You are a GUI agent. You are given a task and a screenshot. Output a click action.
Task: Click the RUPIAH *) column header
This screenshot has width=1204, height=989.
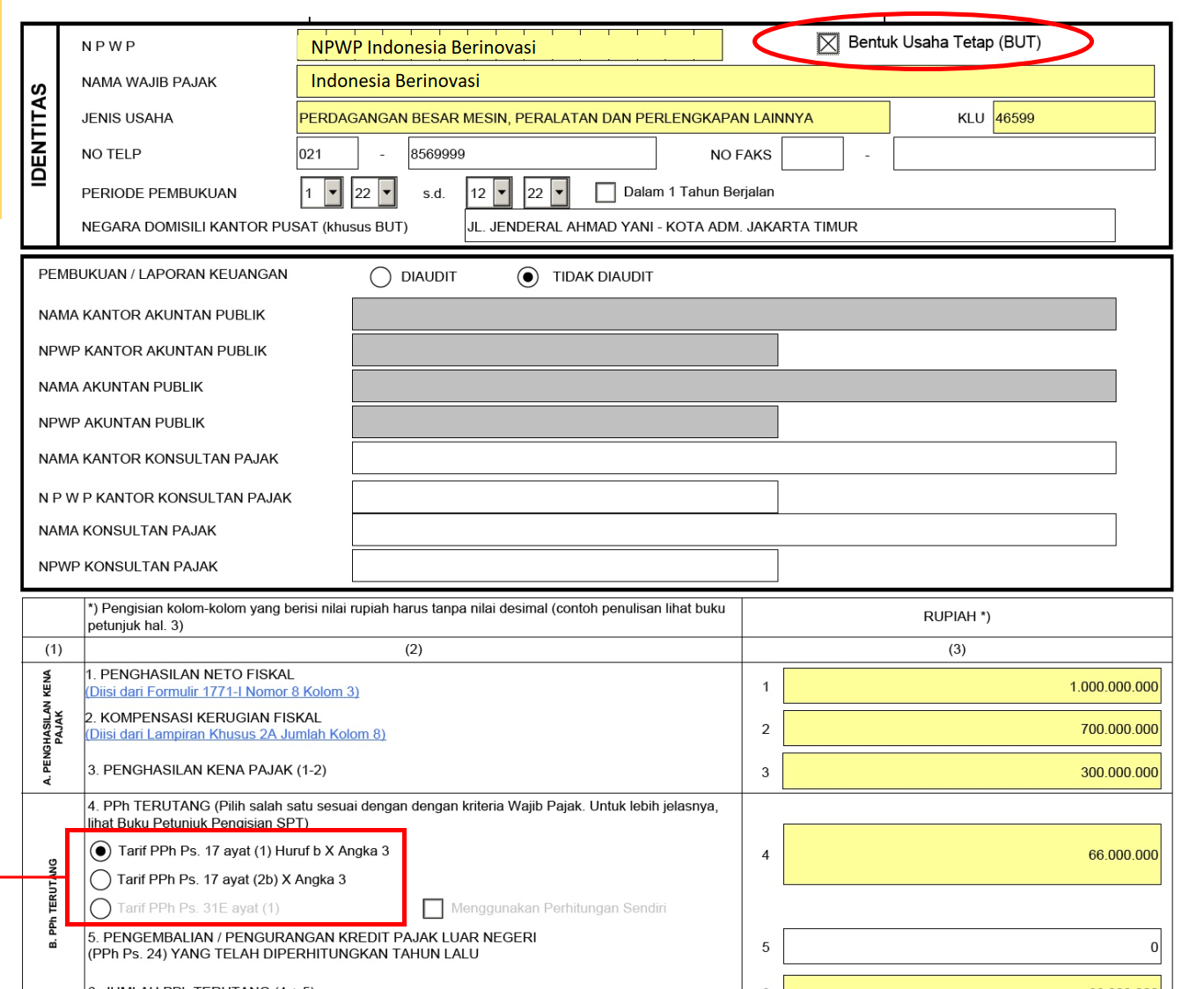click(957, 617)
